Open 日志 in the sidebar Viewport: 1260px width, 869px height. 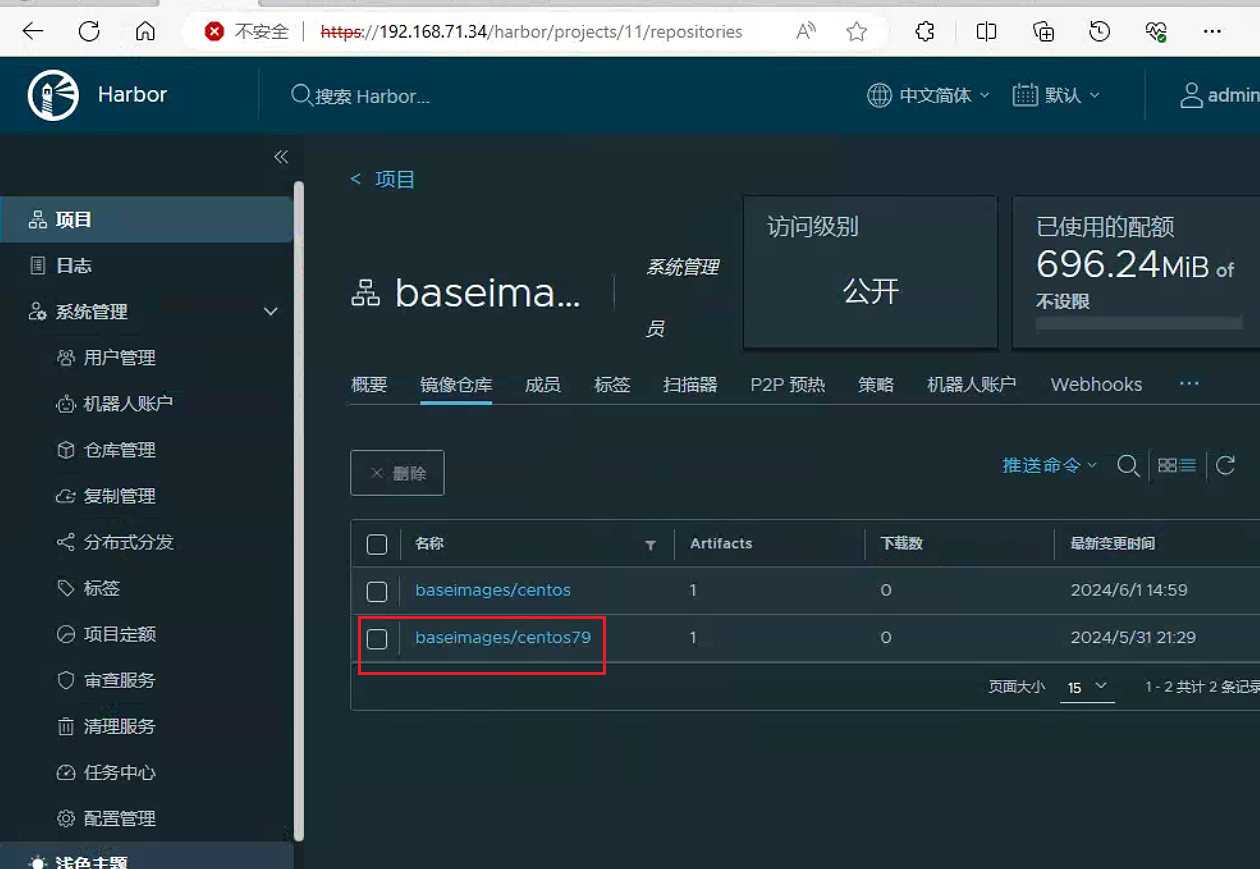click(75, 266)
